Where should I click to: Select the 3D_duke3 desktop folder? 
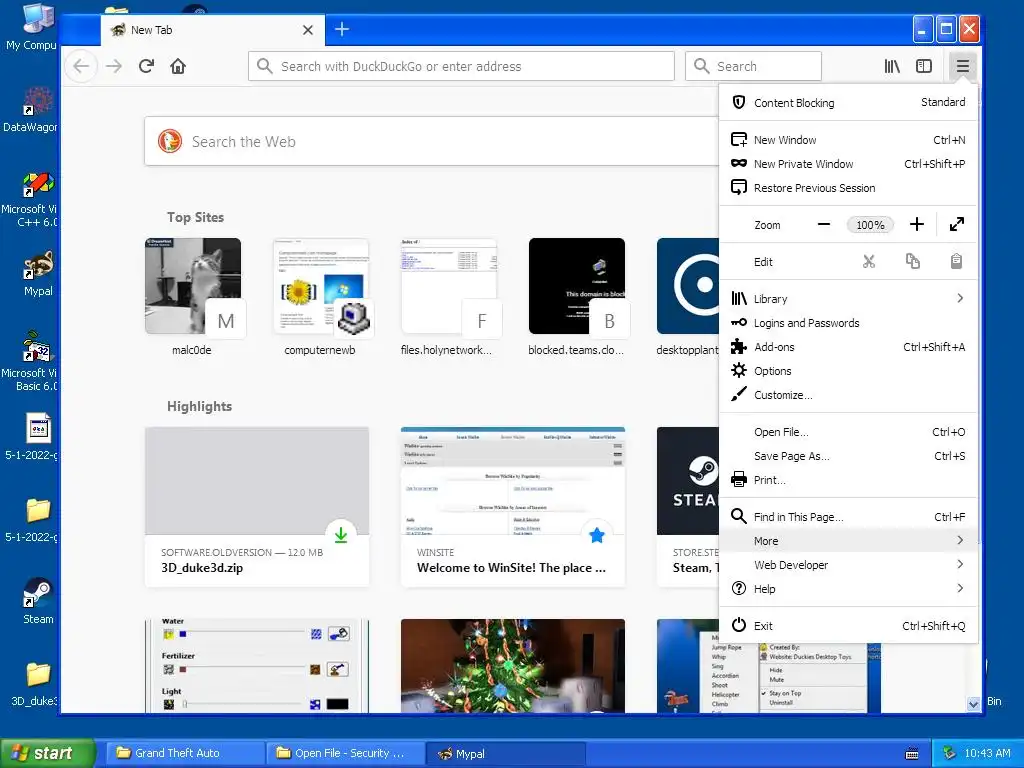pos(35,684)
